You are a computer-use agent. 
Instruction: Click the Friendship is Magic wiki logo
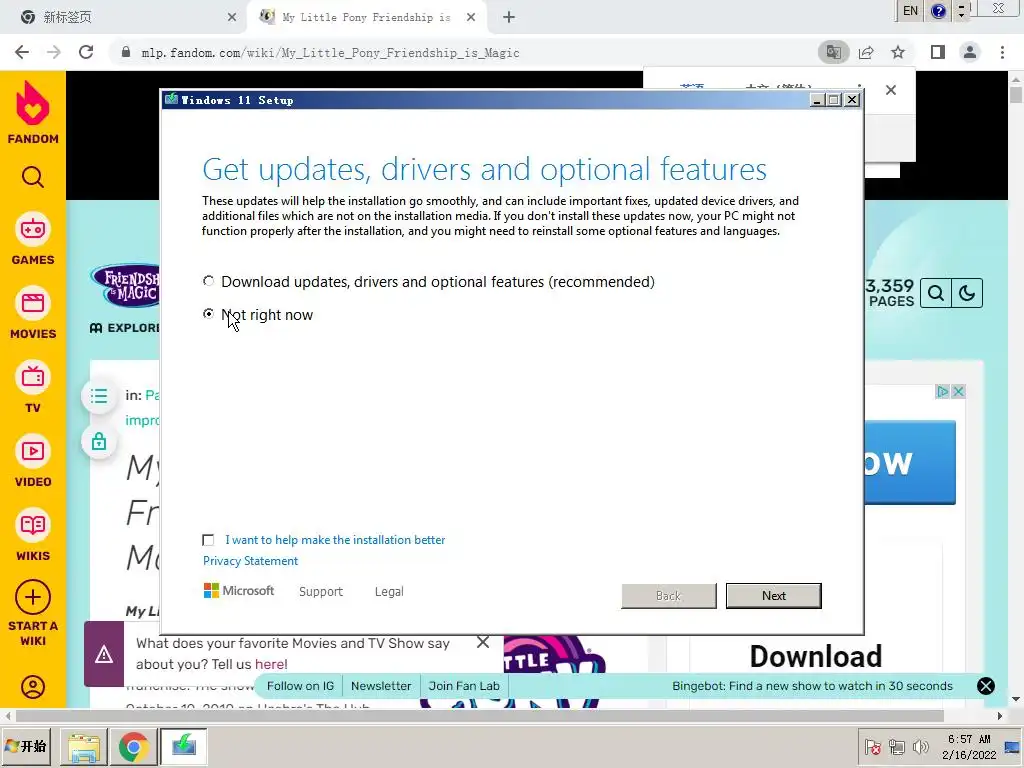coord(125,285)
